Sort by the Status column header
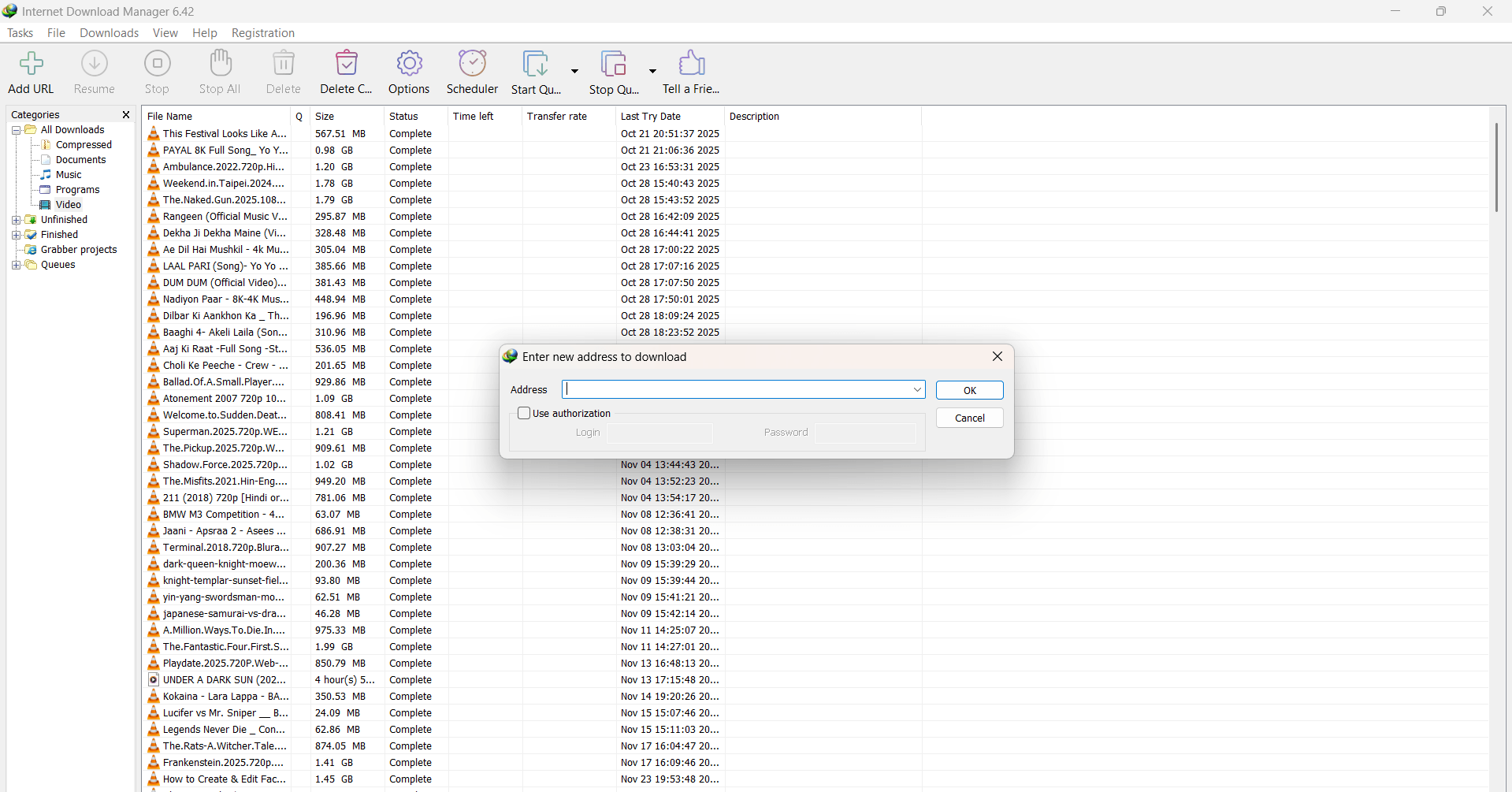 416,116
